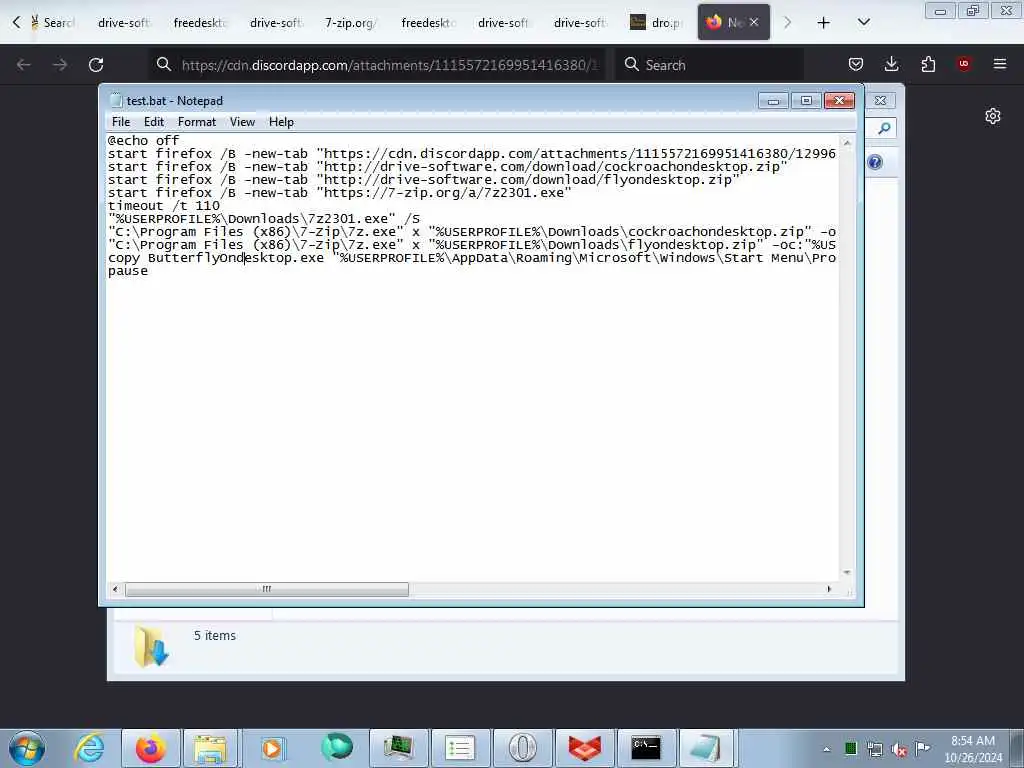
Task: Open the View menu in Notepad
Action: point(242,122)
